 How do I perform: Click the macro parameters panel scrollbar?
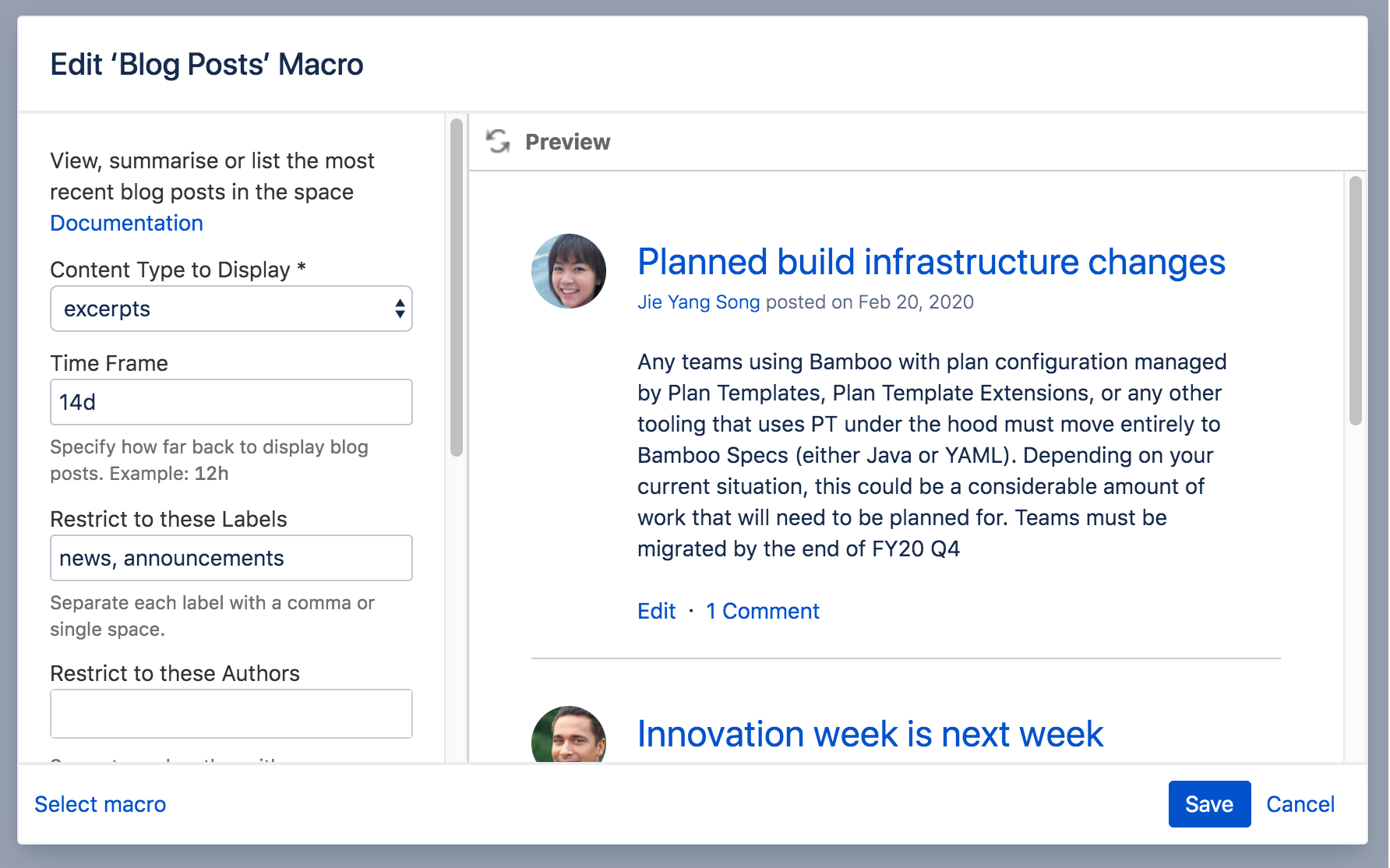pyautogui.click(x=457, y=288)
